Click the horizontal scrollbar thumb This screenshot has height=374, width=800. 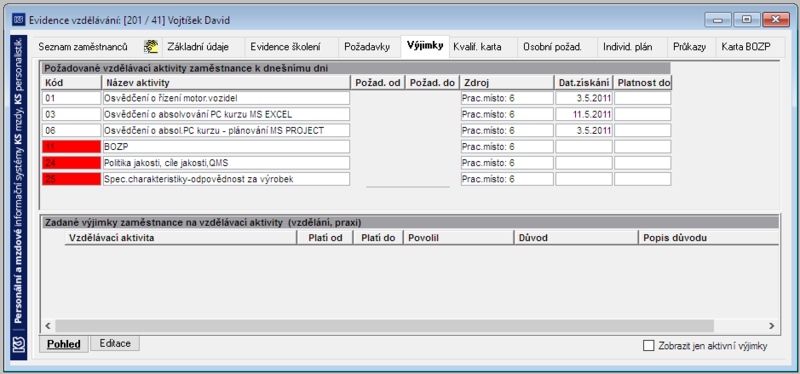[x=385, y=326]
